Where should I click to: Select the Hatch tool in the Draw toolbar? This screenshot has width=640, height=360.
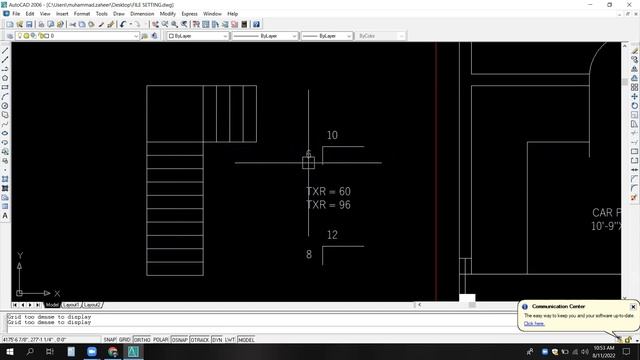pyautogui.click(x=5, y=179)
